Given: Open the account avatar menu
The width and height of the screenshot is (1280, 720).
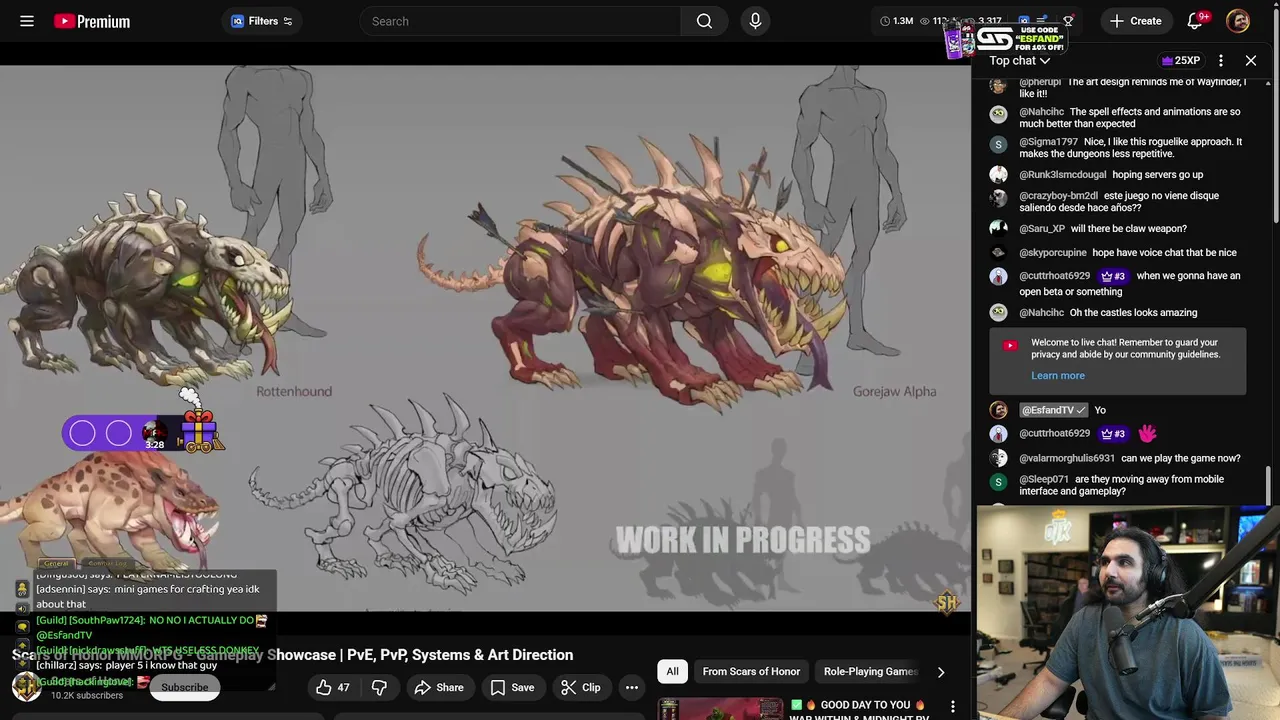Looking at the screenshot, I should coord(1238,21).
